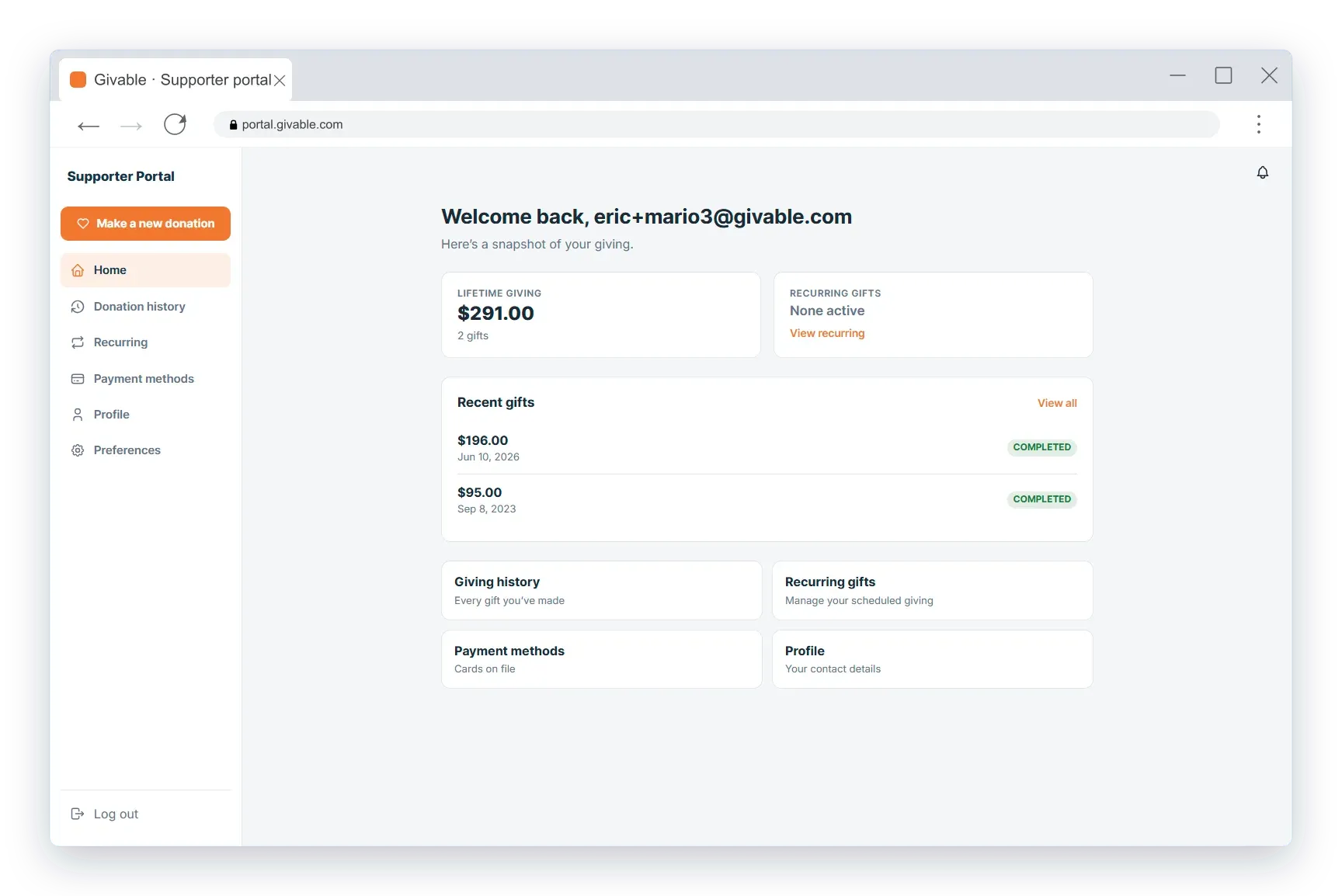Image resolution: width=1342 pixels, height=896 pixels.
Task: Open the Recurring gifts card
Action: point(932,590)
